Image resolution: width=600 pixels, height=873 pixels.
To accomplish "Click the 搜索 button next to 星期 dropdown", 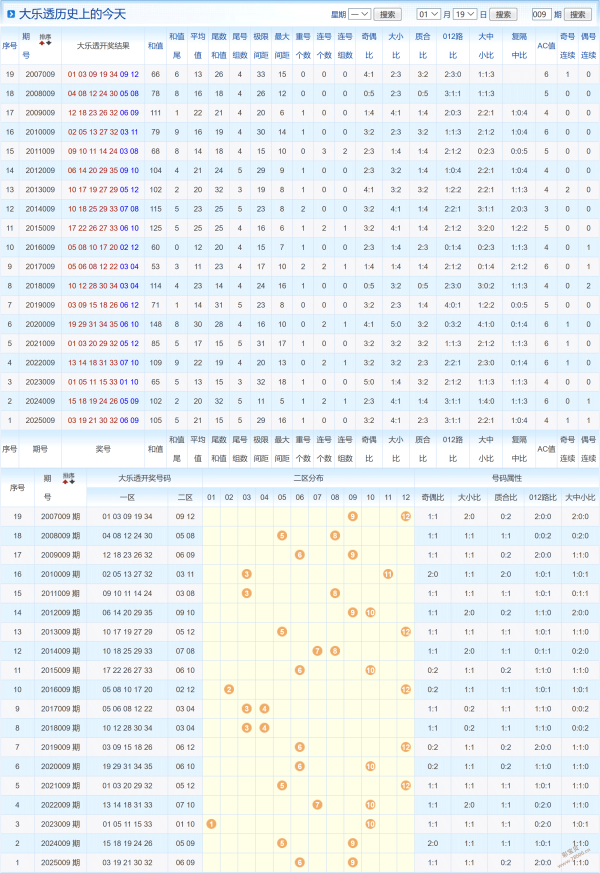I will (389, 15).
